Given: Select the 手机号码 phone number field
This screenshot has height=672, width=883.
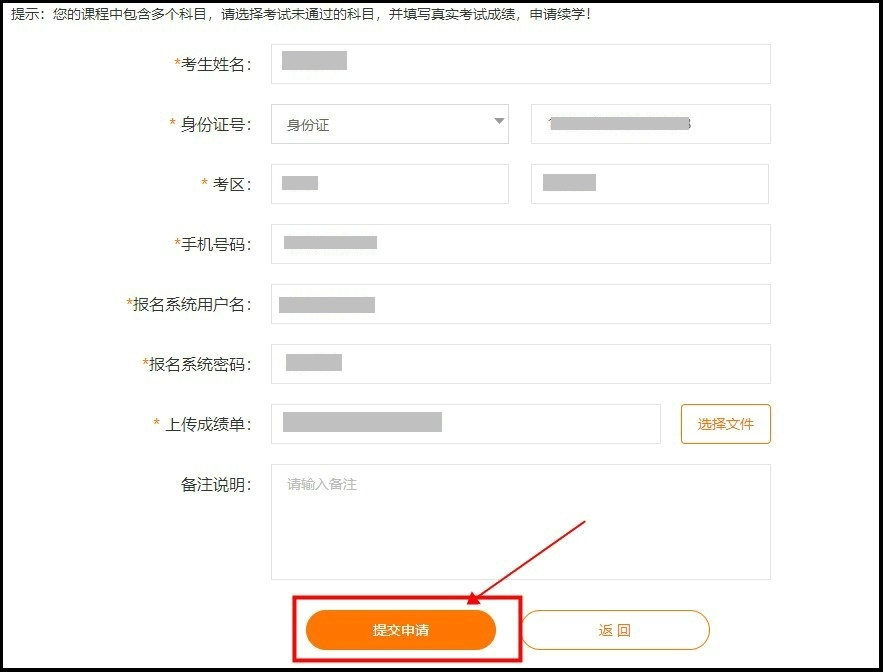Looking at the screenshot, I should point(520,243).
